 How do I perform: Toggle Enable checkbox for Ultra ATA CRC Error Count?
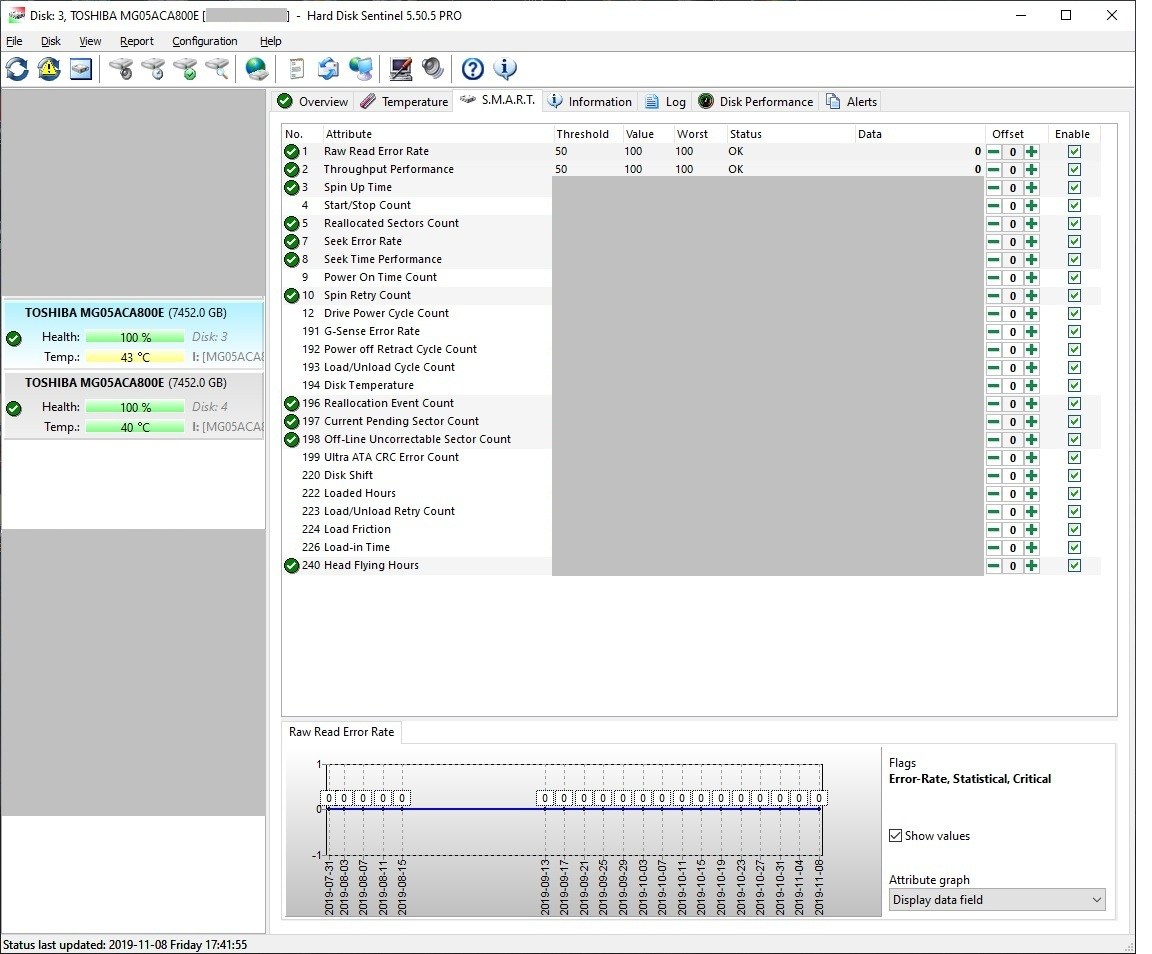click(1074, 458)
